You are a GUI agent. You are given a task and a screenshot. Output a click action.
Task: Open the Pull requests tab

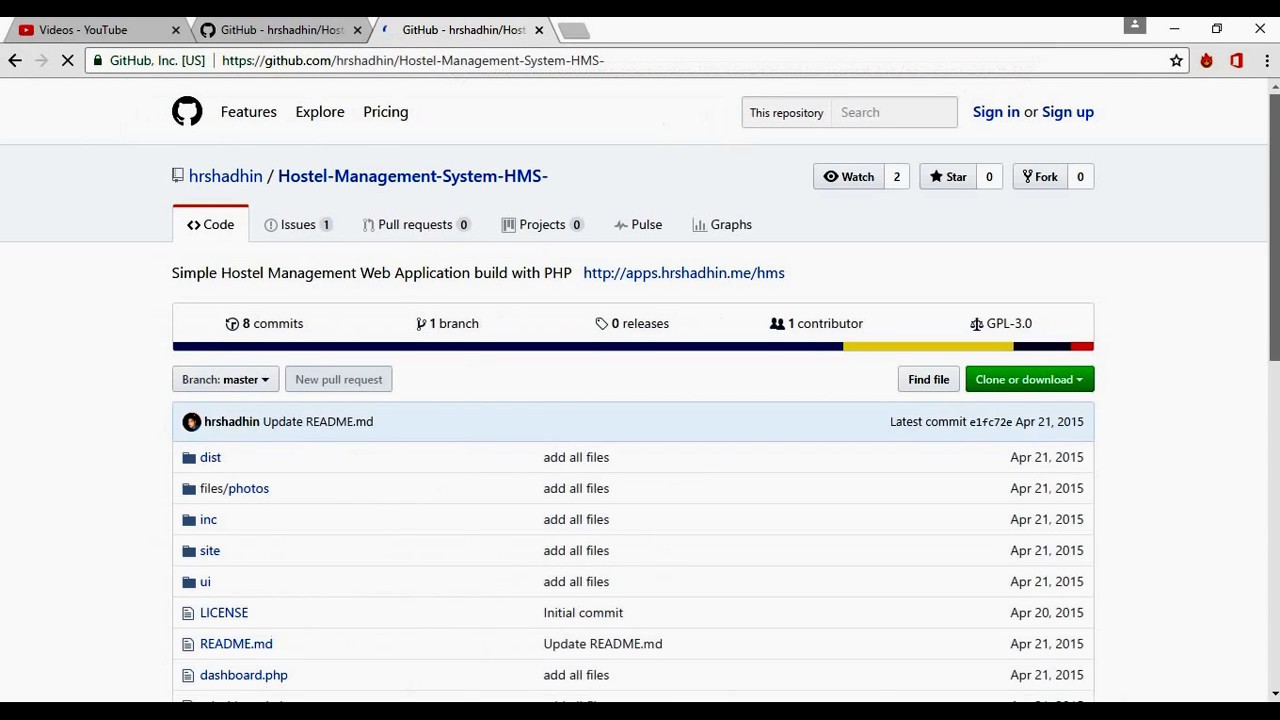tap(416, 225)
